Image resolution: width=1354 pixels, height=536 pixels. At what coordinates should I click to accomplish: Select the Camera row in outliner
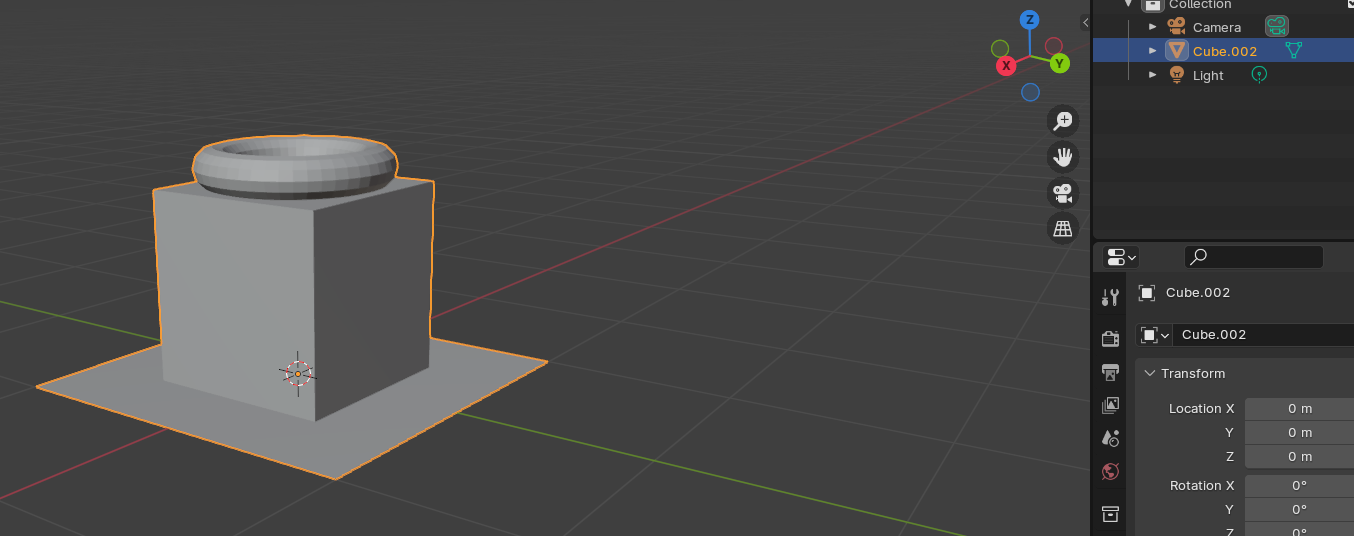[1223, 27]
